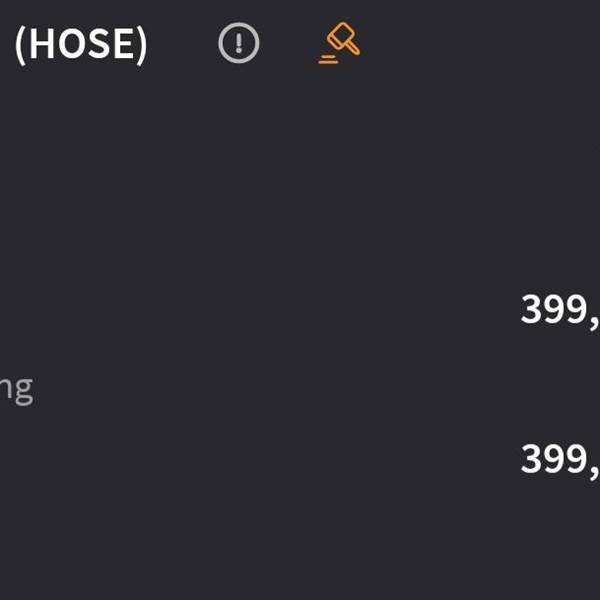
Task: Open the top 399 number field
Action: click(x=558, y=310)
